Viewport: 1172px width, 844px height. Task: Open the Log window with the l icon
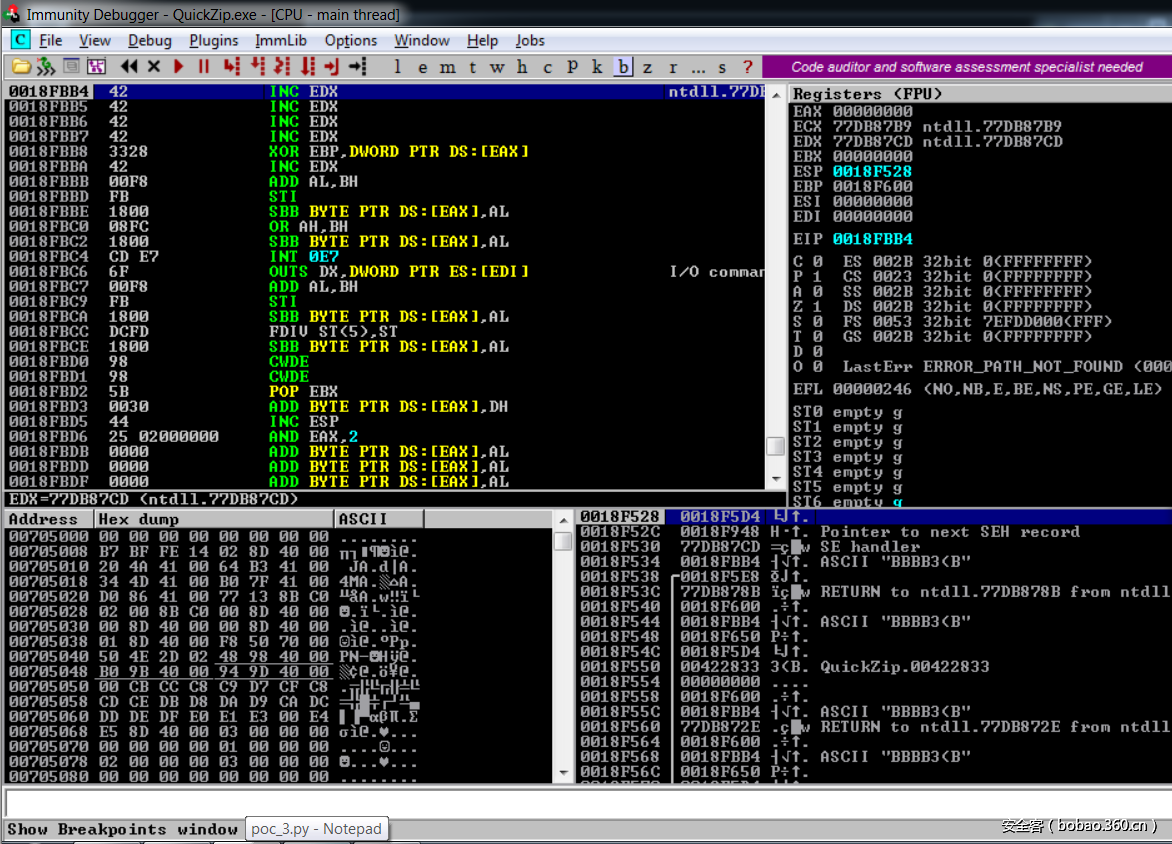[399, 66]
